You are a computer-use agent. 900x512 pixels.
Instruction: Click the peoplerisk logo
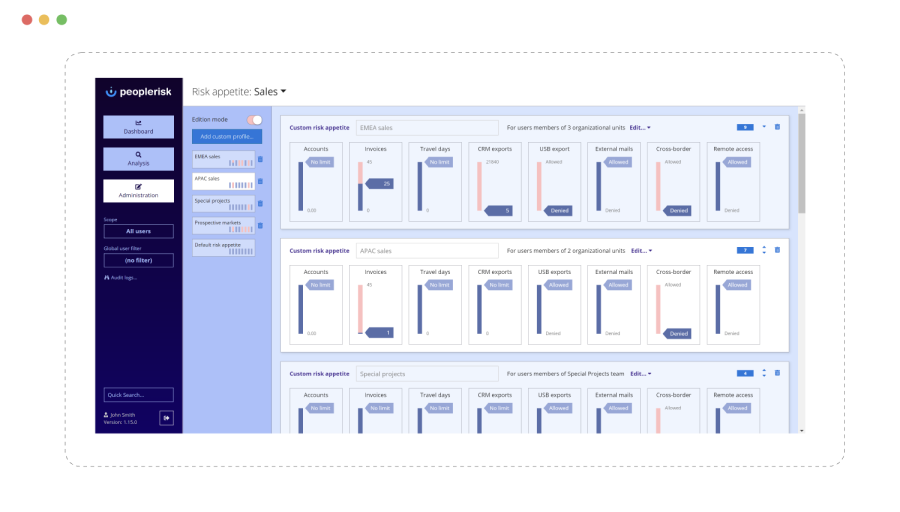click(x=139, y=92)
